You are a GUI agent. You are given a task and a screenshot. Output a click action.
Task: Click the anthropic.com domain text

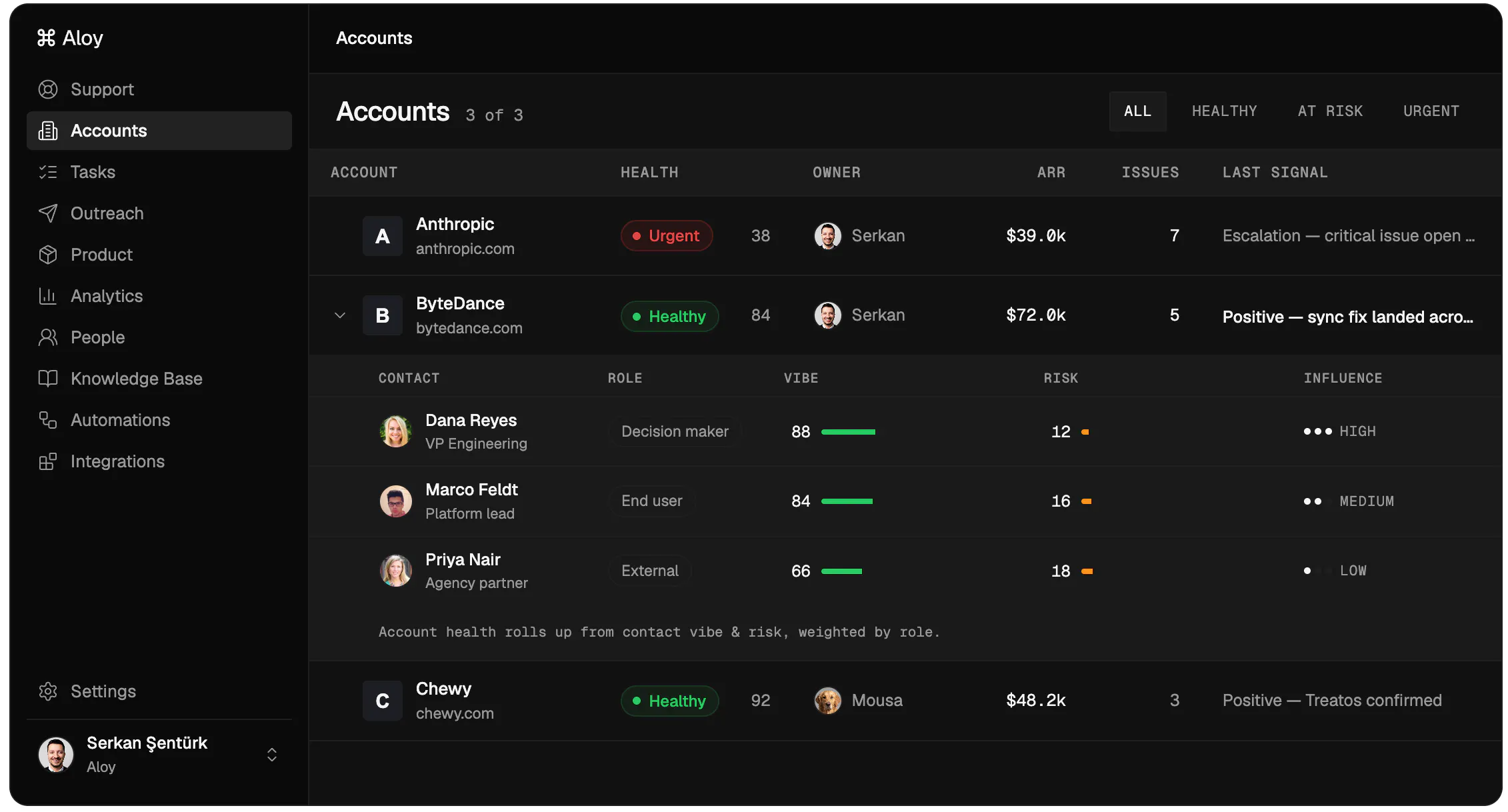pyautogui.click(x=465, y=249)
